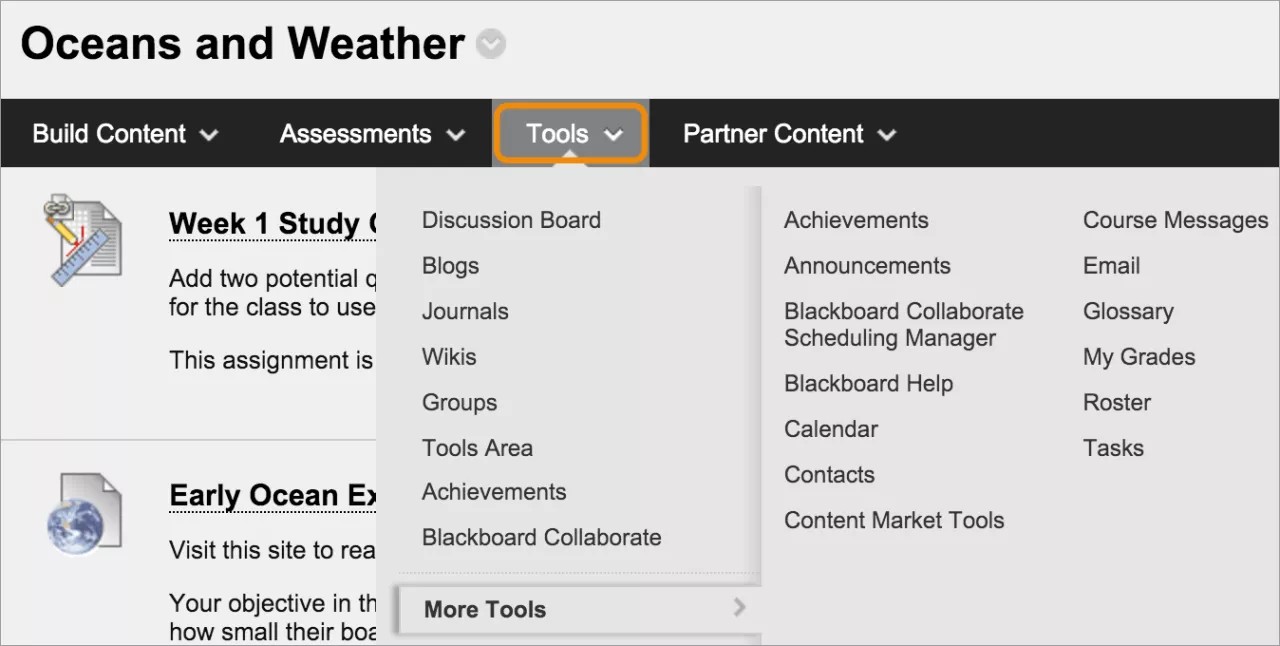Screen dimensions: 1280x646
Task: Expand the Partner Content dropdown
Action: [789, 133]
